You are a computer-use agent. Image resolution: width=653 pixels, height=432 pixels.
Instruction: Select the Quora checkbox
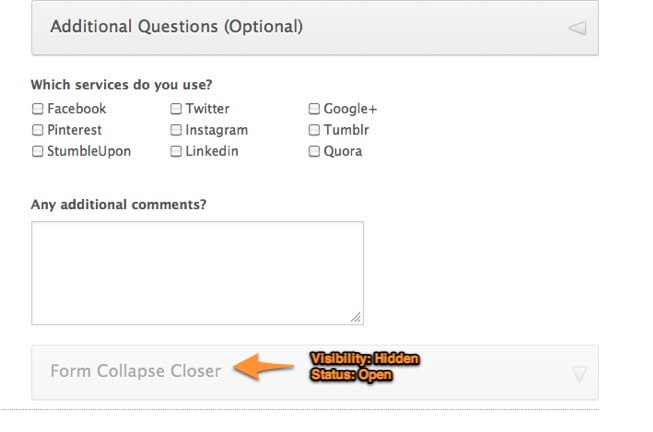314,152
